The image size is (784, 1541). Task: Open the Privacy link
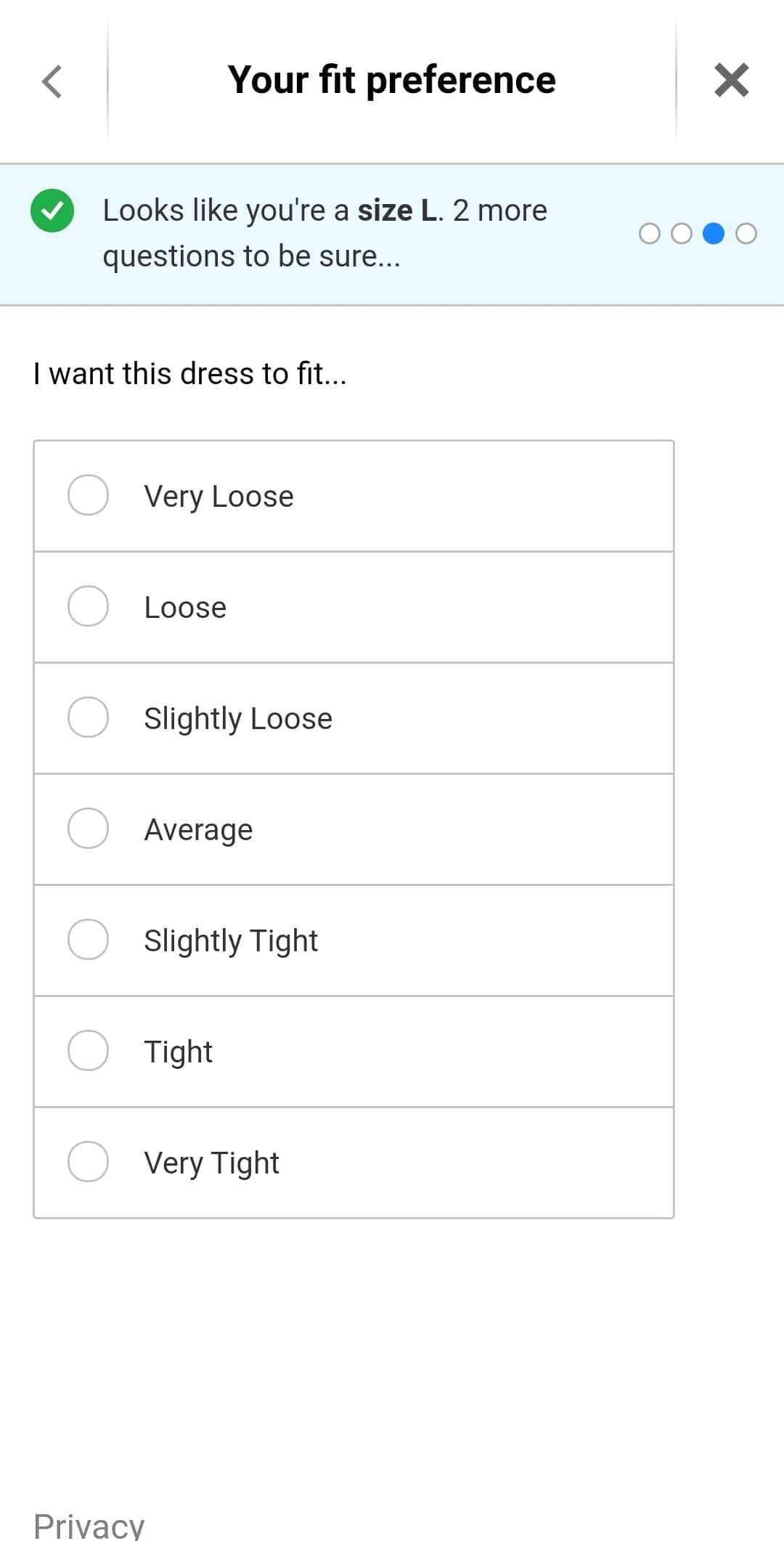coord(89,1525)
